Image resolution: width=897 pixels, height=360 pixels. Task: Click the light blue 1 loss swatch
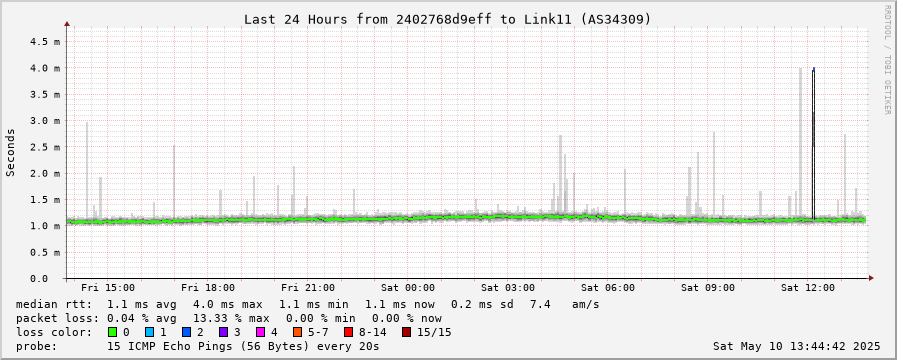(149, 332)
